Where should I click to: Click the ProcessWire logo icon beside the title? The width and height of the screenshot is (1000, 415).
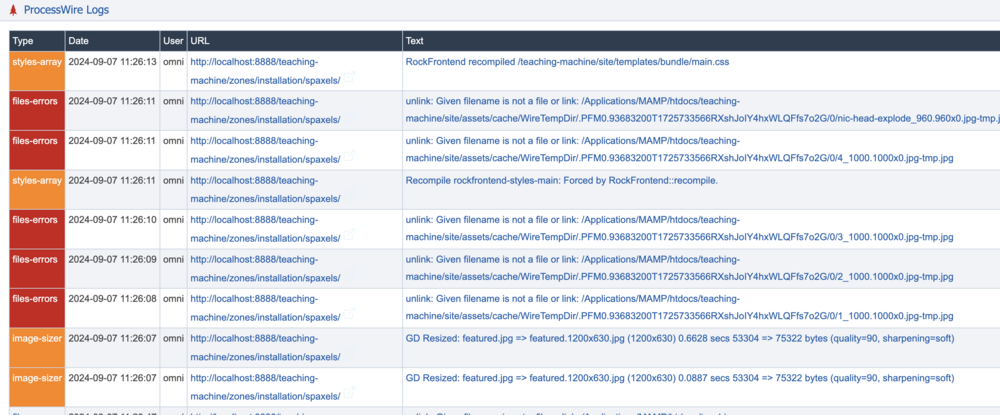pos(13,10)
